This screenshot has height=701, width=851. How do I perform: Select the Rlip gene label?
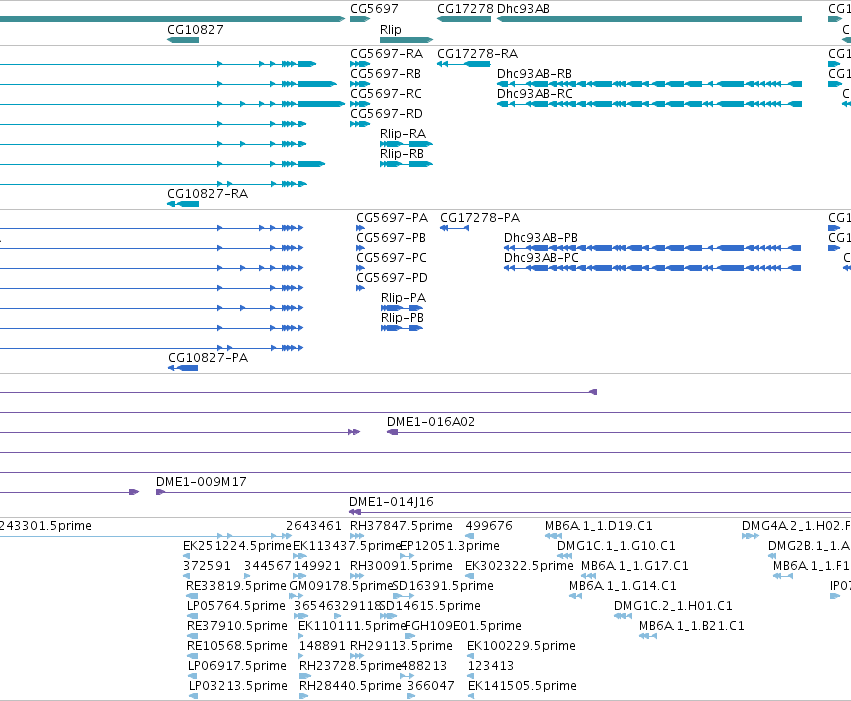click(391, 30)
